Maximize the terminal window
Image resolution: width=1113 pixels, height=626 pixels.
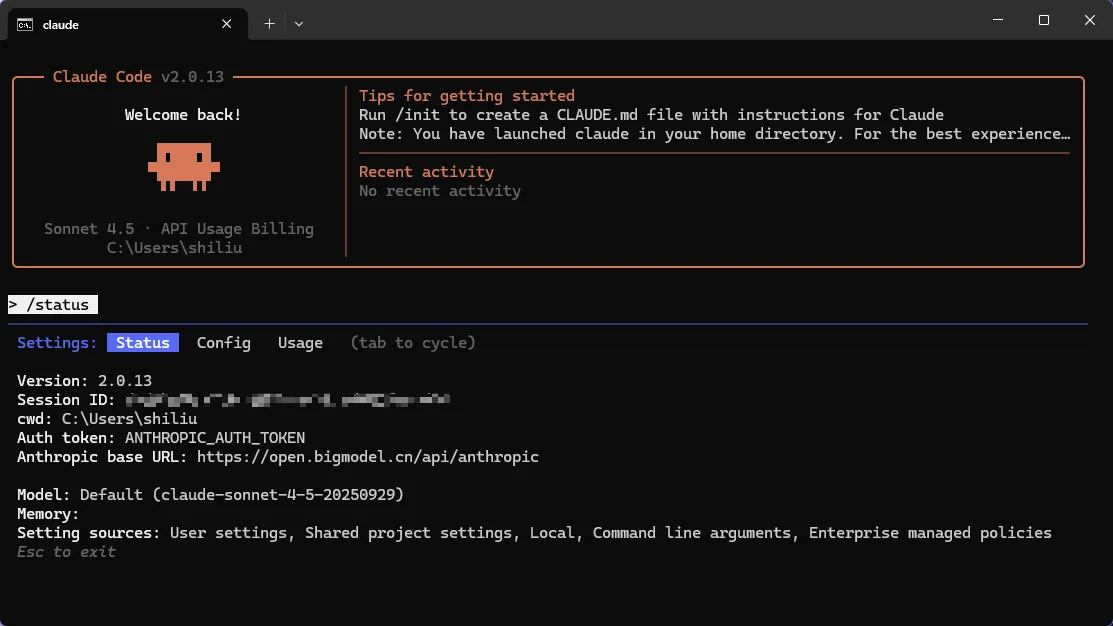click(1043, 21)
